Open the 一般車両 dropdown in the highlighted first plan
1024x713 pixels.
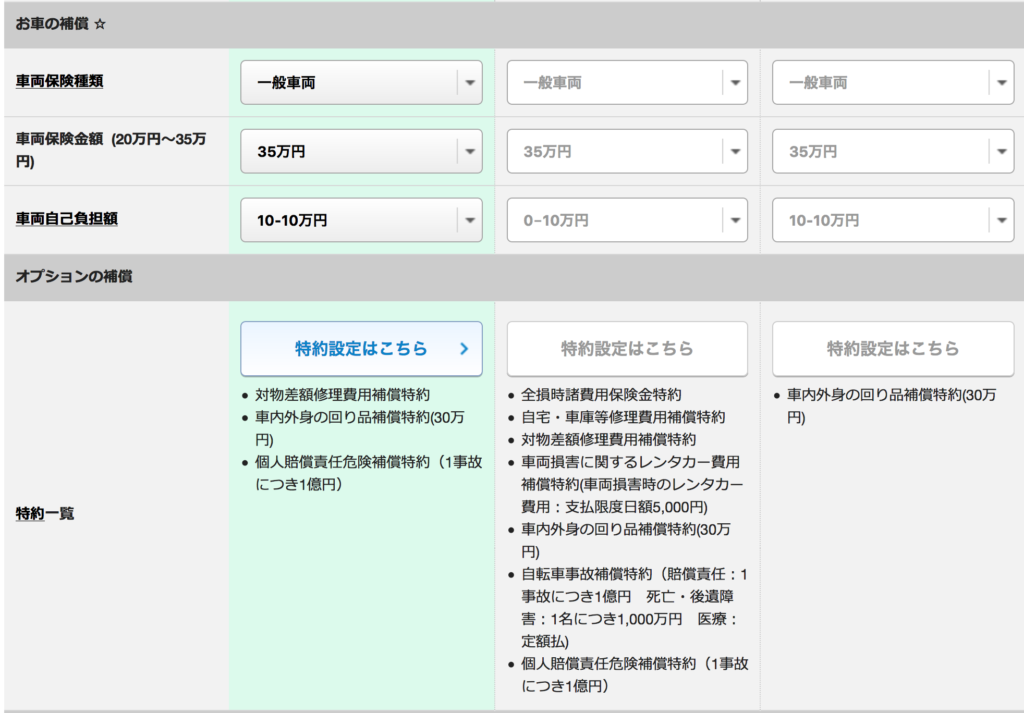pos(361,84)
